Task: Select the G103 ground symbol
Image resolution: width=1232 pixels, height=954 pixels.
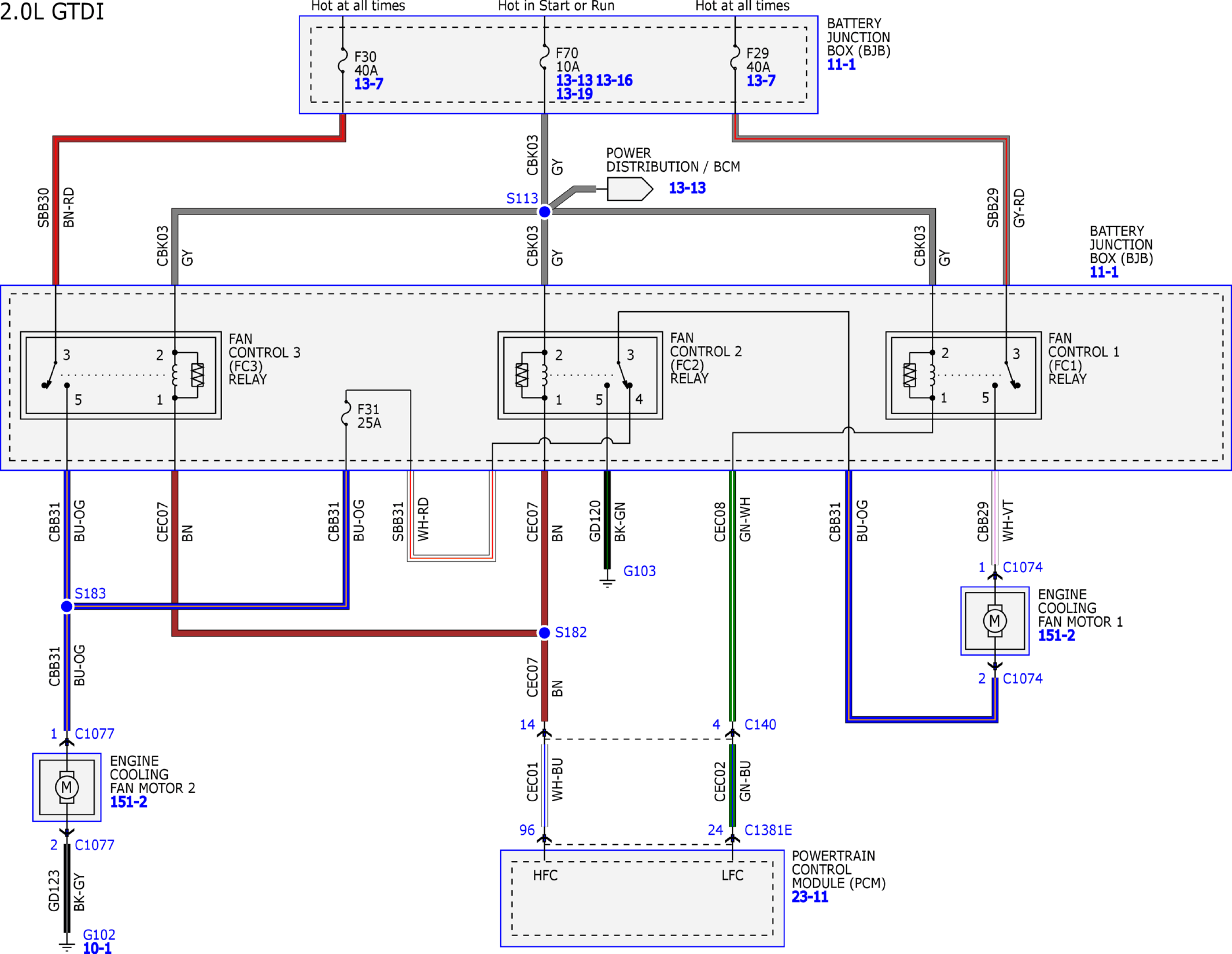Action: coord(607,580)
